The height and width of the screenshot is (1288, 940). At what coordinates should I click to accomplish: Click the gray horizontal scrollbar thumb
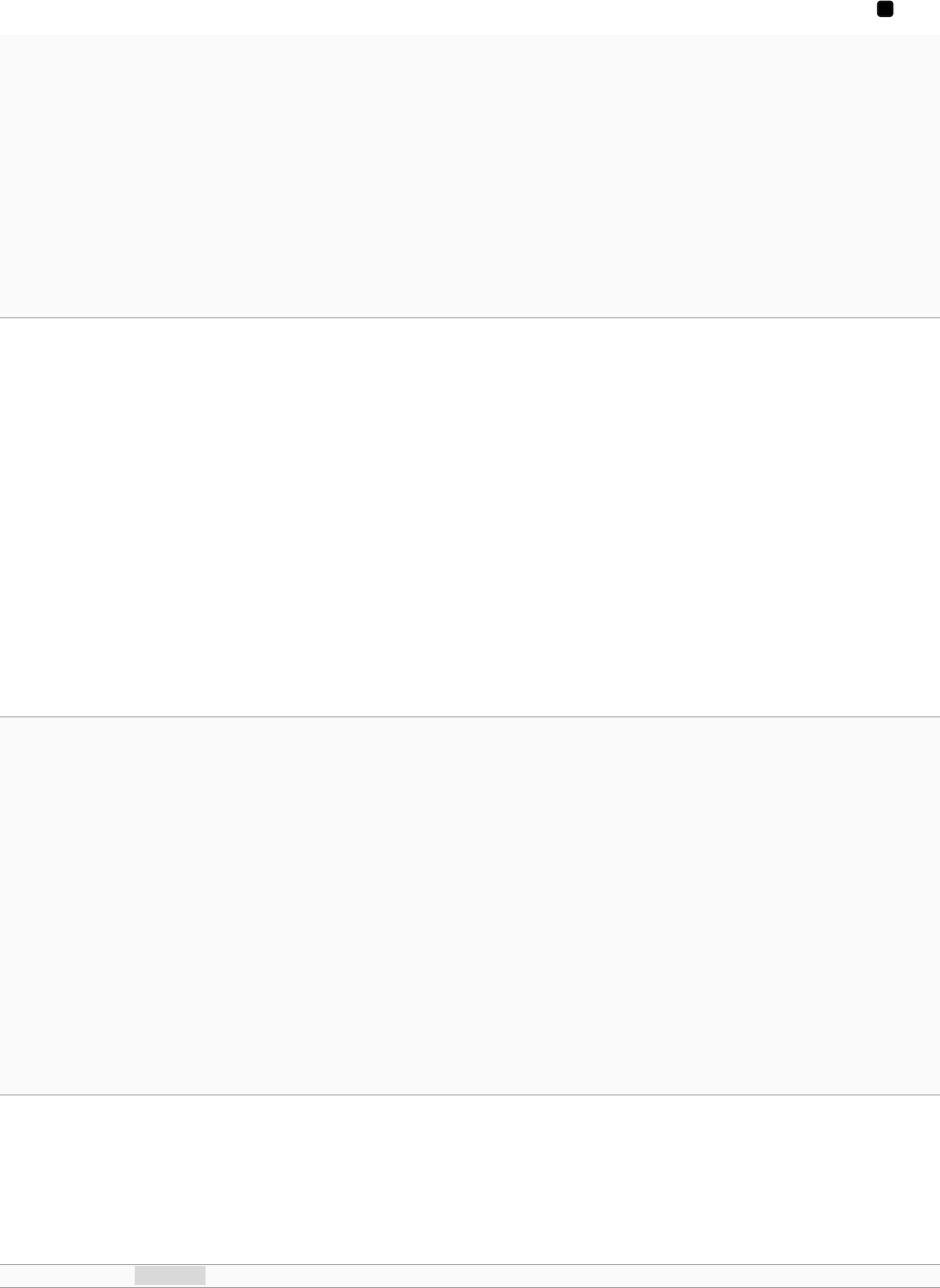pyautogui.click(x=170, y=1275)
